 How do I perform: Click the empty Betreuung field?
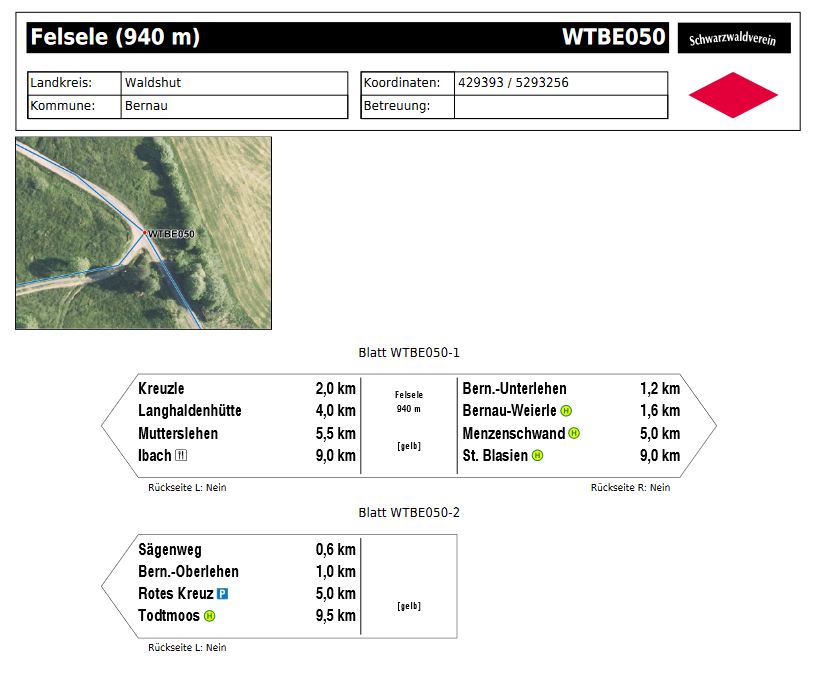click(560, 106)
